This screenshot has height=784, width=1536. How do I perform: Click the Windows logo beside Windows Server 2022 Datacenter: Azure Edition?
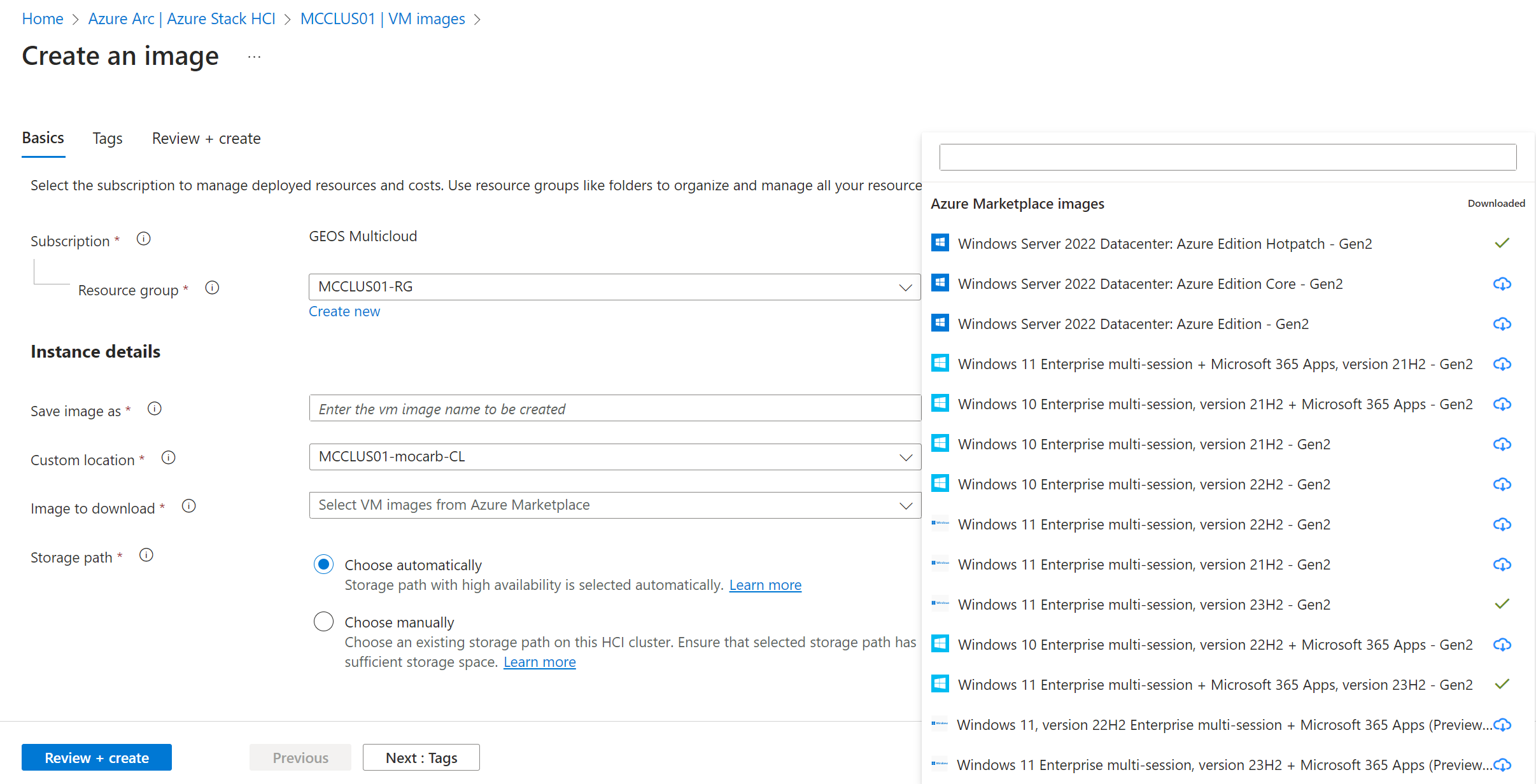coord(940,323)
